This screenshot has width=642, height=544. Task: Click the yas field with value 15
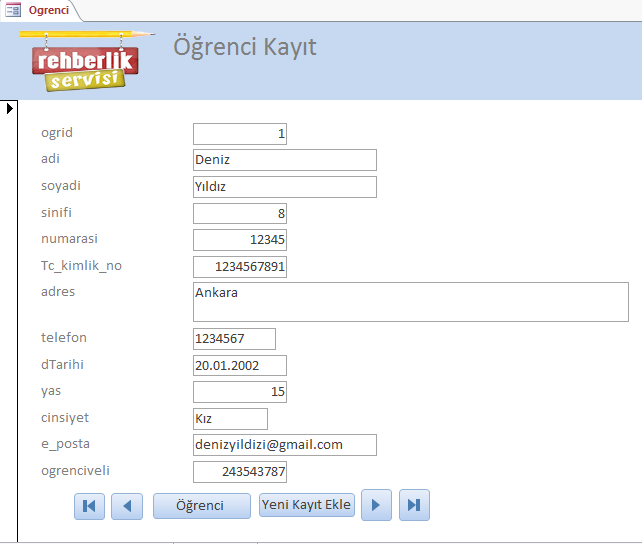[240, 392]
